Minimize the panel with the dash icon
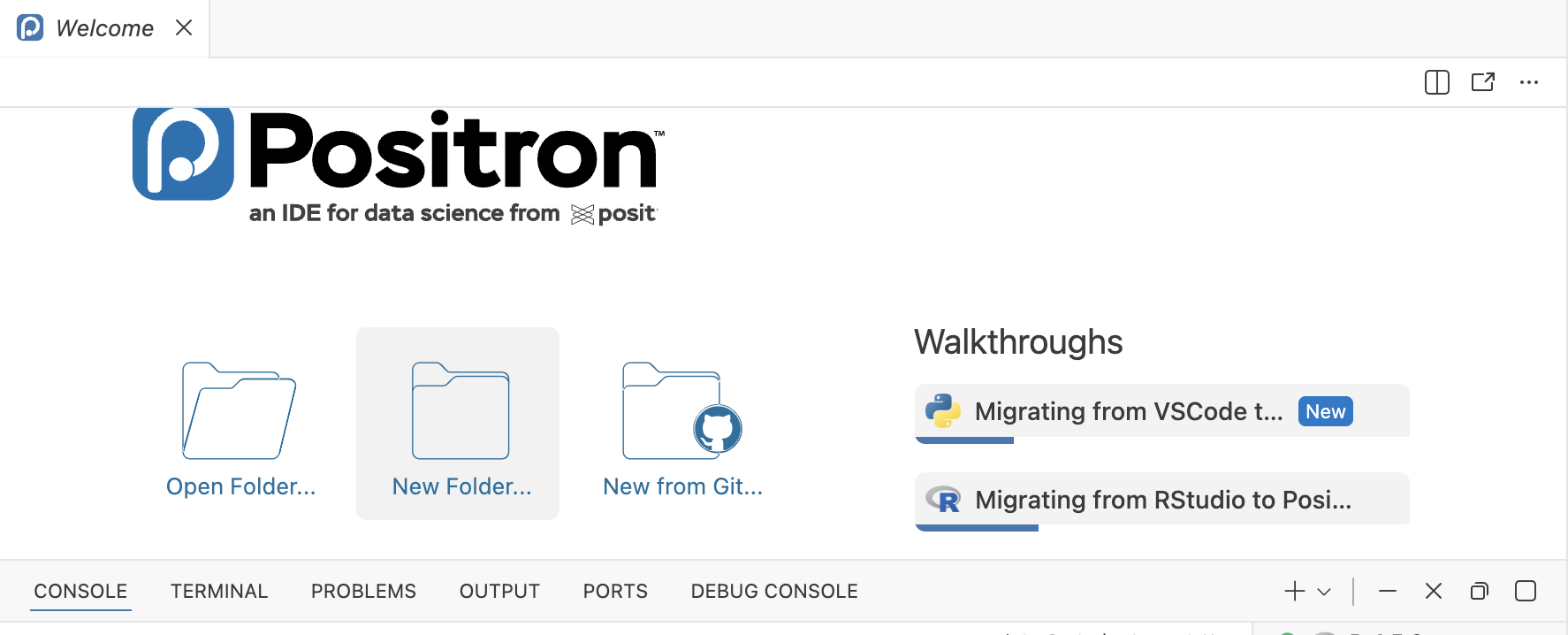The width and height of the screenshot is (1568, 635). pyautogui.click(x=1387, y=591)
